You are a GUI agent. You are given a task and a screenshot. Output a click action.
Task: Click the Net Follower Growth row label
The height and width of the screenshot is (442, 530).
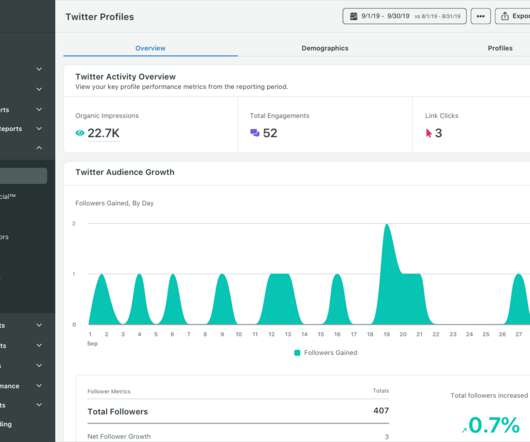pos(119,436)
